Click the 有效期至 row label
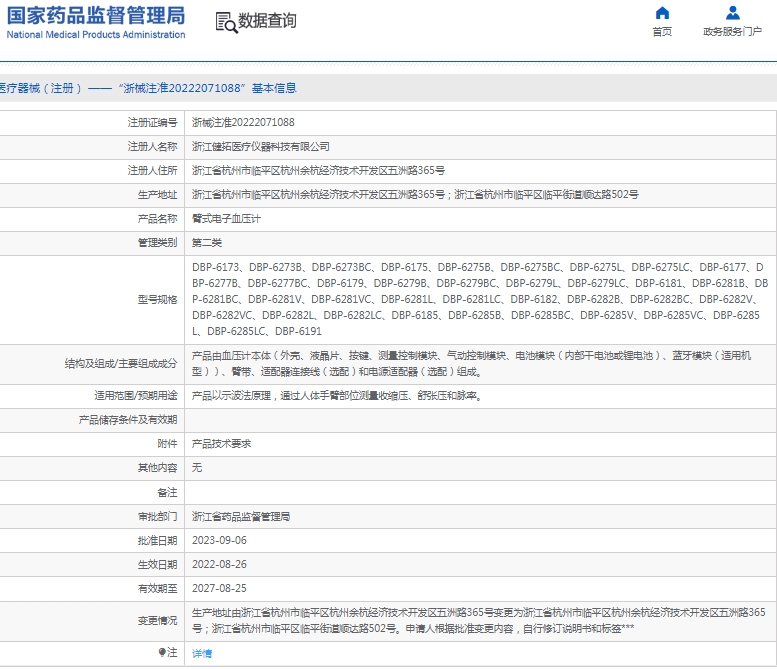This screenshot has width=777, height=669. click(157, 589)
